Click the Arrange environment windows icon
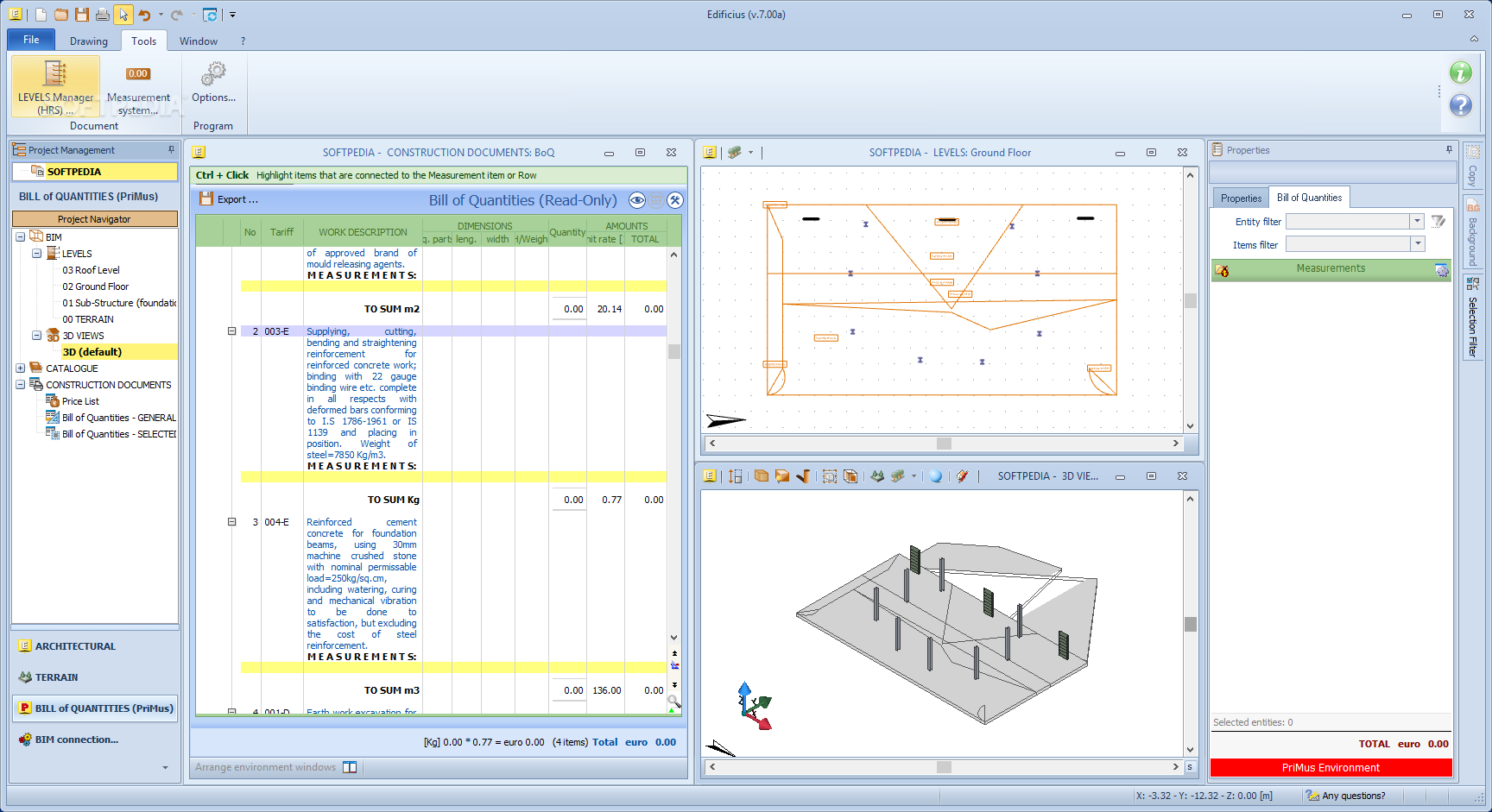This screenshot has width=1492, height=812. [350, 767]
